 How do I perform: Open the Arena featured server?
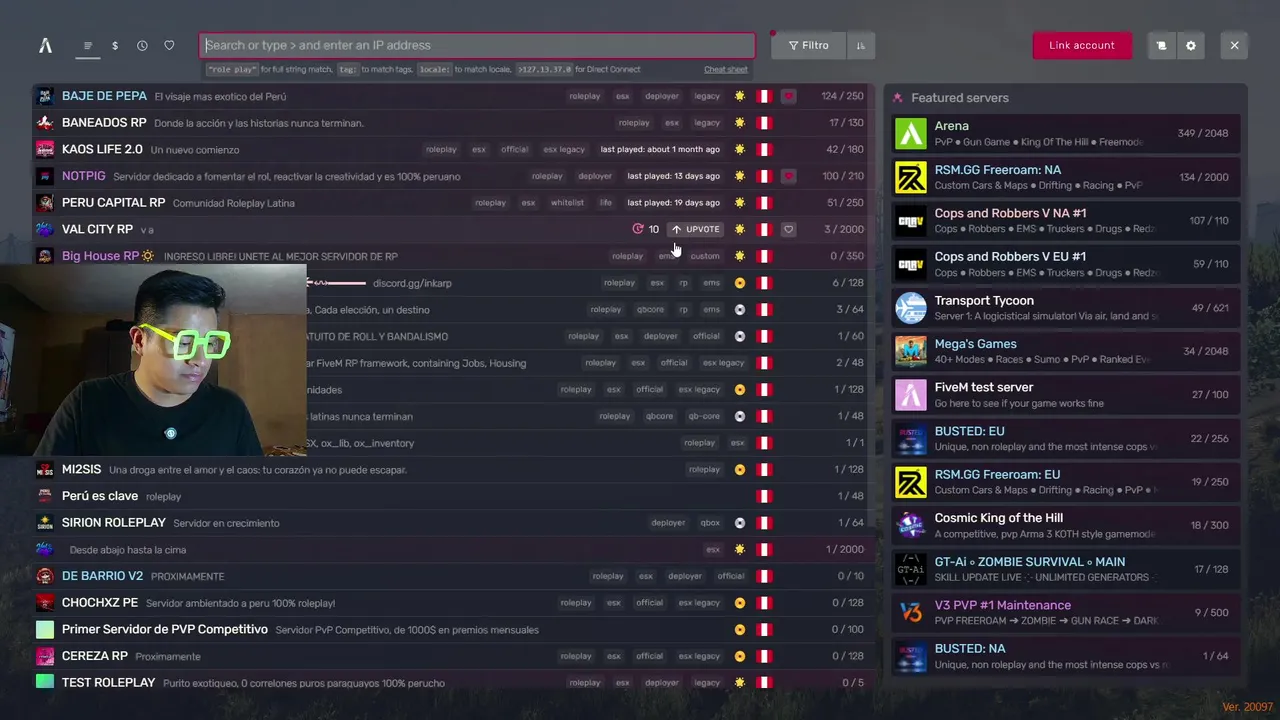click(x=1066, y=134)
